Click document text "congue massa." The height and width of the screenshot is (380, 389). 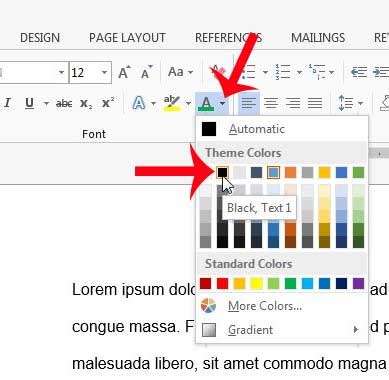pos(126,327)
